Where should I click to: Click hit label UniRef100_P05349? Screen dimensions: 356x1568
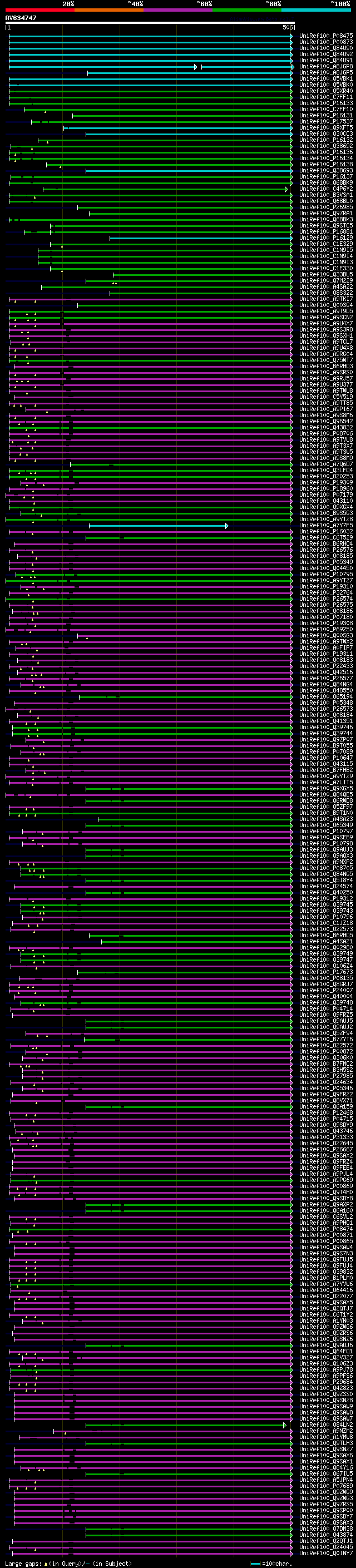(x=326, y=562)
